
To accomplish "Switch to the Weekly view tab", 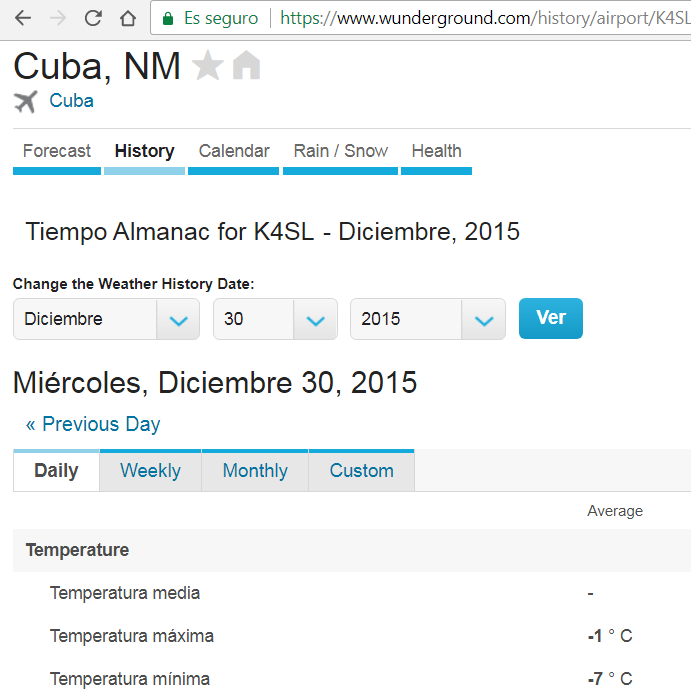I will tap(150, 471).
